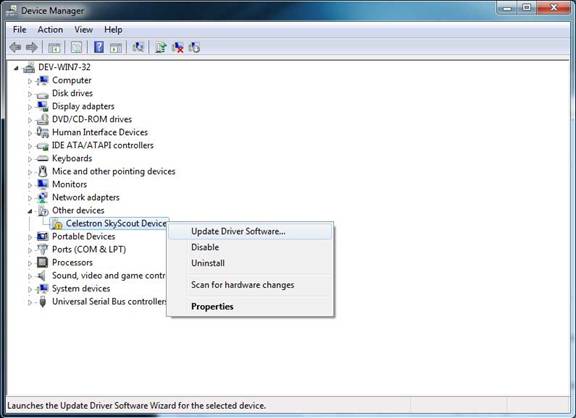The height and width of the screenshot is (418, 576).
Task: Click the Mice and other pointing devices icon
Action: click(43, 171)
